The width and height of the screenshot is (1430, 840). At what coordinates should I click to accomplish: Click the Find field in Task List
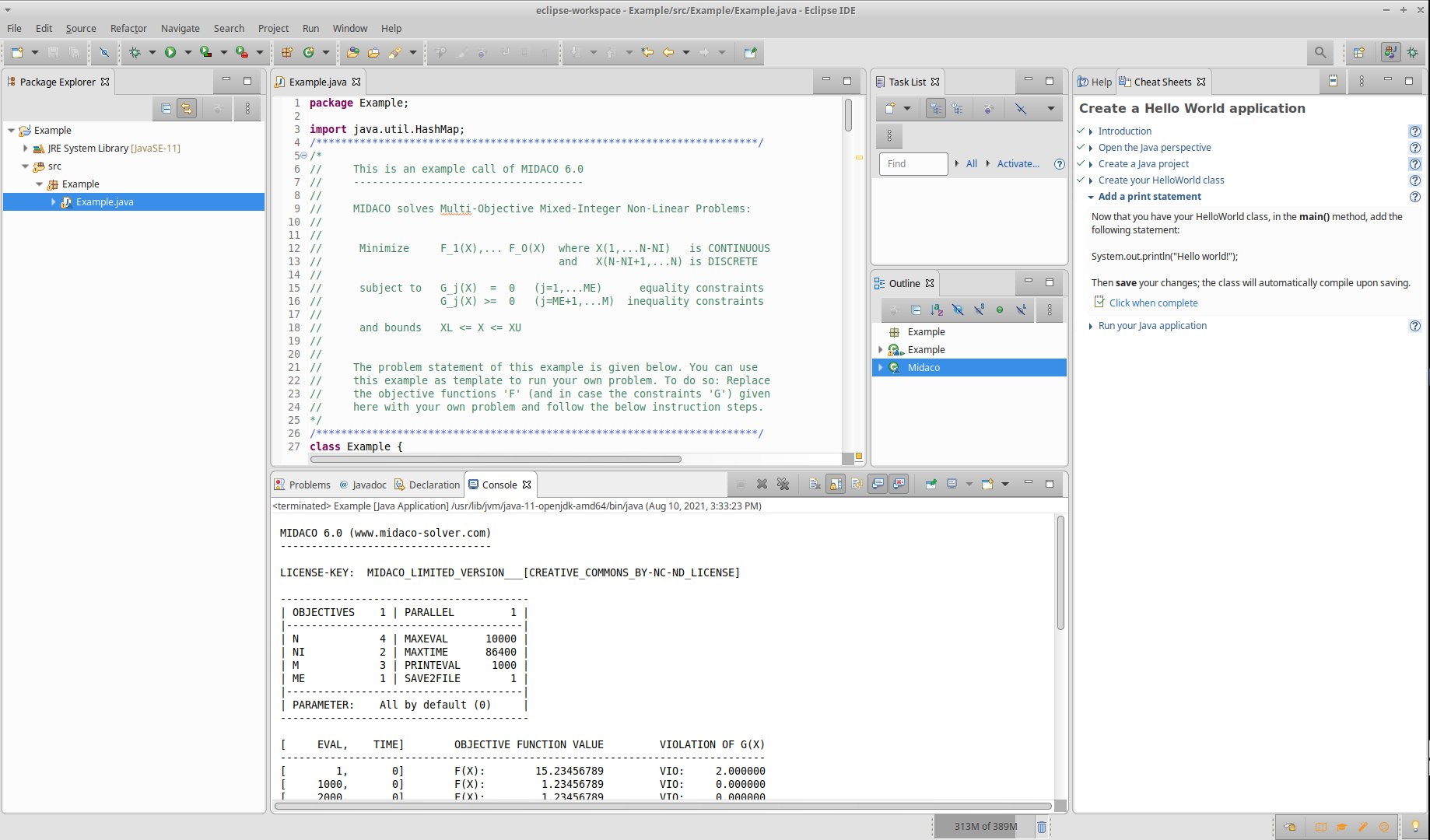tap(913, 163)
